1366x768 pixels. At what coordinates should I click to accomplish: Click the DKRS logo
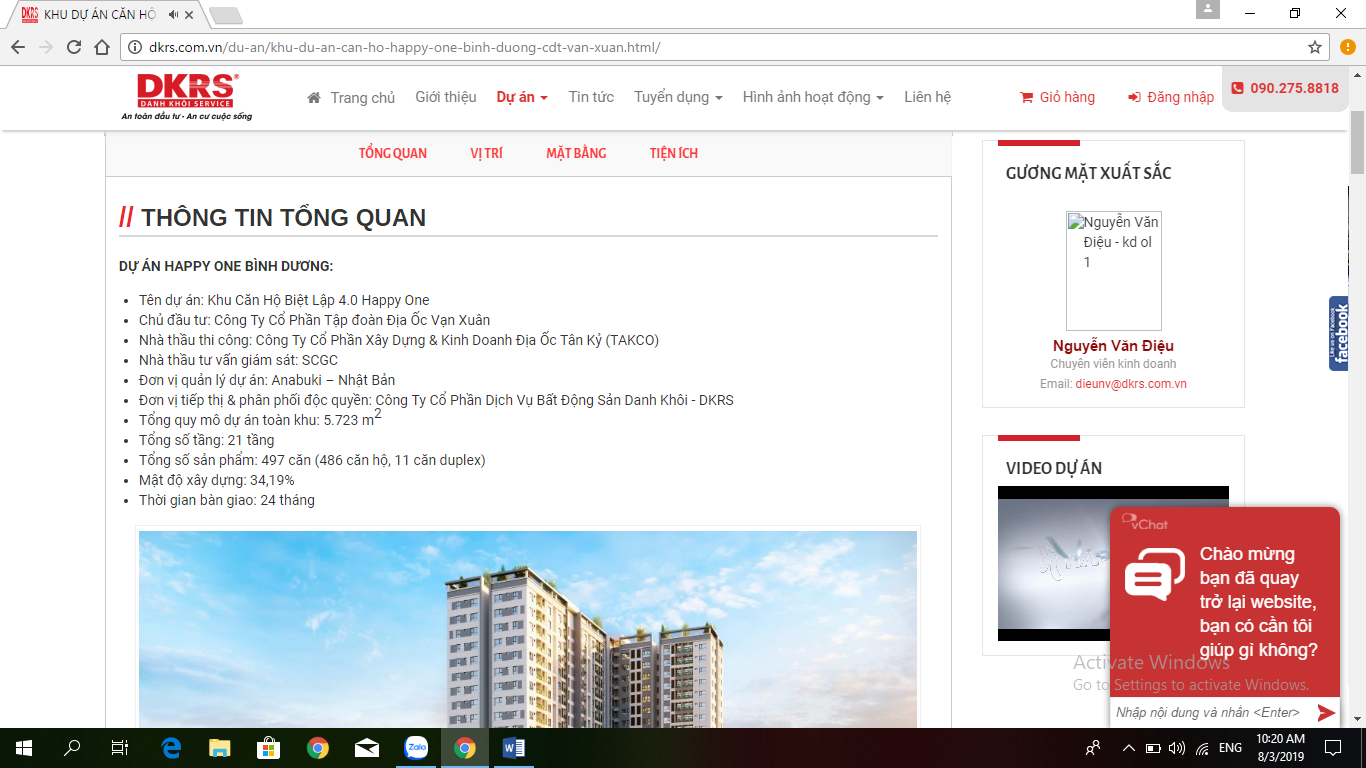pyautogui.click(x=187, y=97)
